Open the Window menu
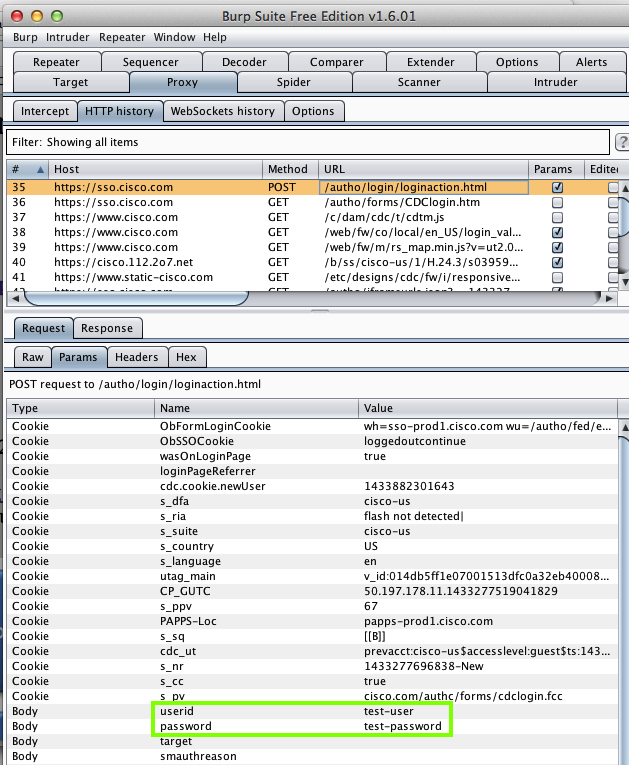Screen dimensions: 629x765 coord(174,37)
